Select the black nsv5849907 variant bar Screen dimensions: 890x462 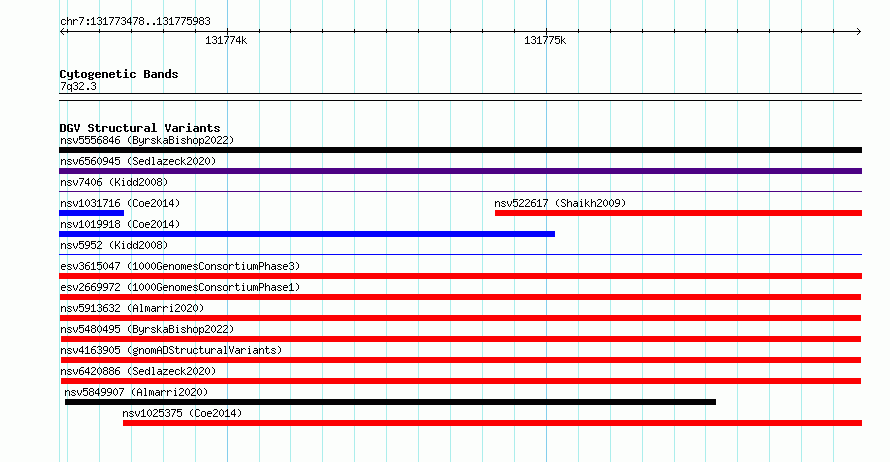[x=391, y=402]
